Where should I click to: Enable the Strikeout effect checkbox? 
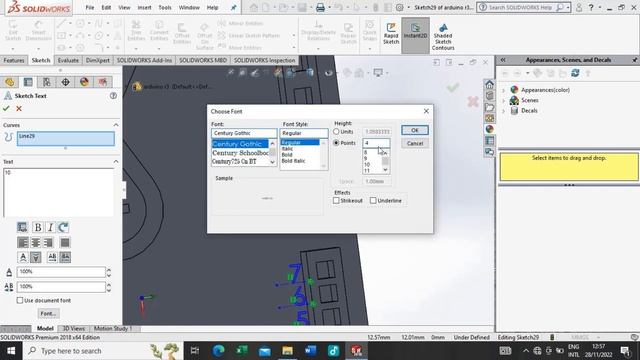coord(336,200)
